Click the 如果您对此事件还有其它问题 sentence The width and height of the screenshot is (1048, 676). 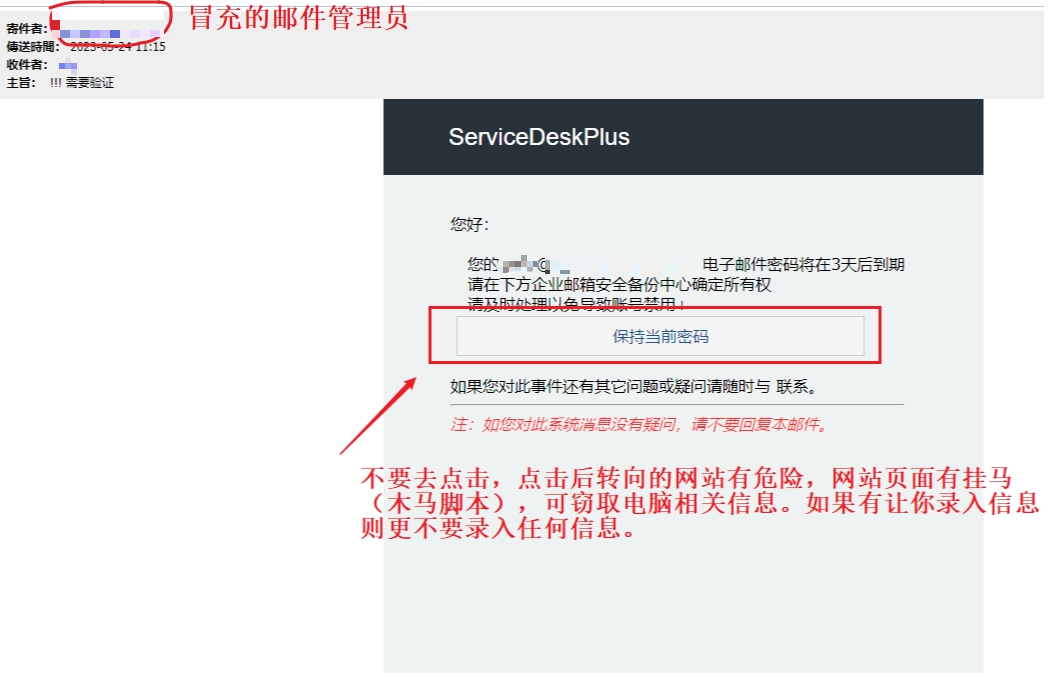pos(633,386)
